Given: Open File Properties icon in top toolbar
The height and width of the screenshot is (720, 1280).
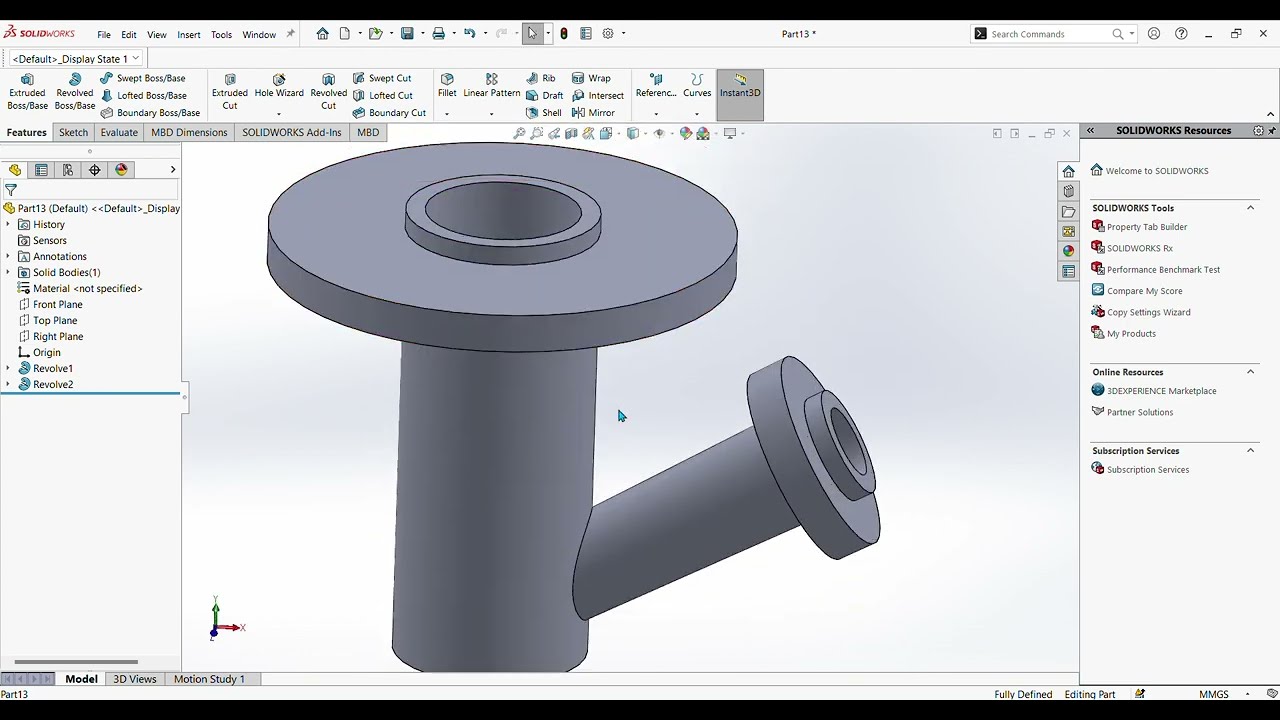Looking at the screenshot, I should [x=586, y=33].
